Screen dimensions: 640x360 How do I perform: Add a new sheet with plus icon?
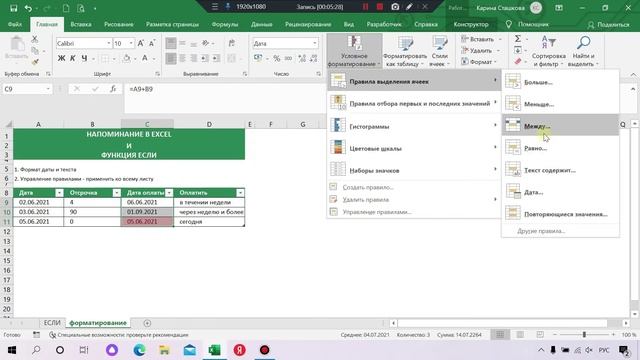(x=147, y=323)
